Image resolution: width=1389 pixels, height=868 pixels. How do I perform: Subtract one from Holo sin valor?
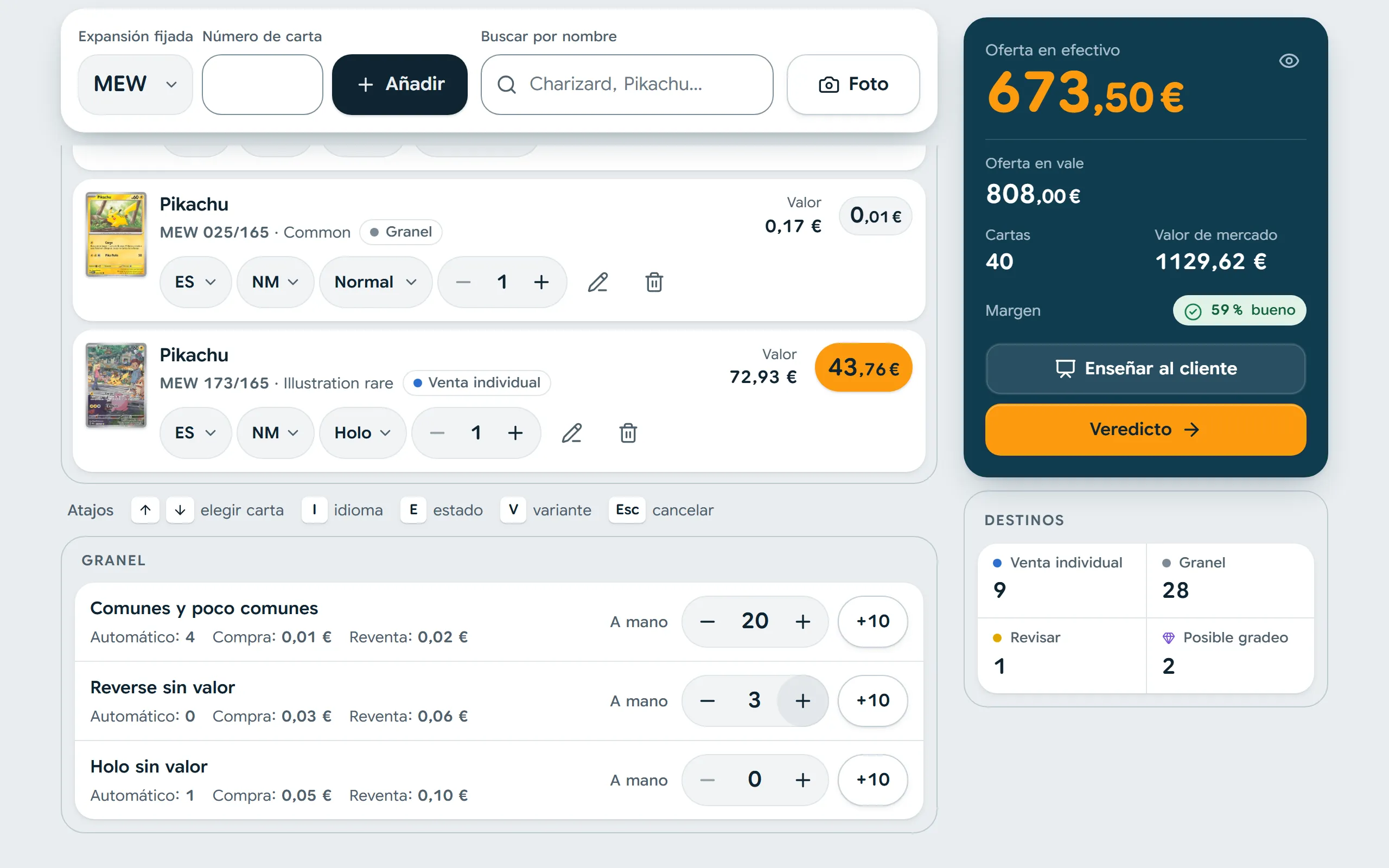click(x=707, y=780)
